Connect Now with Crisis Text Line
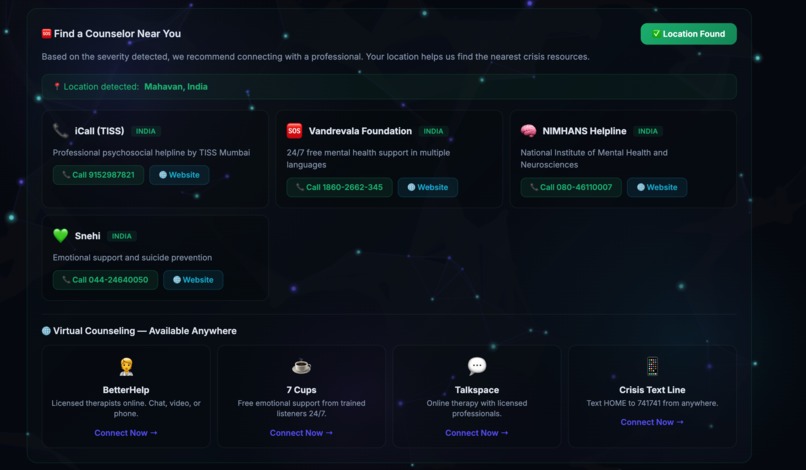 (x=652, y=422)
